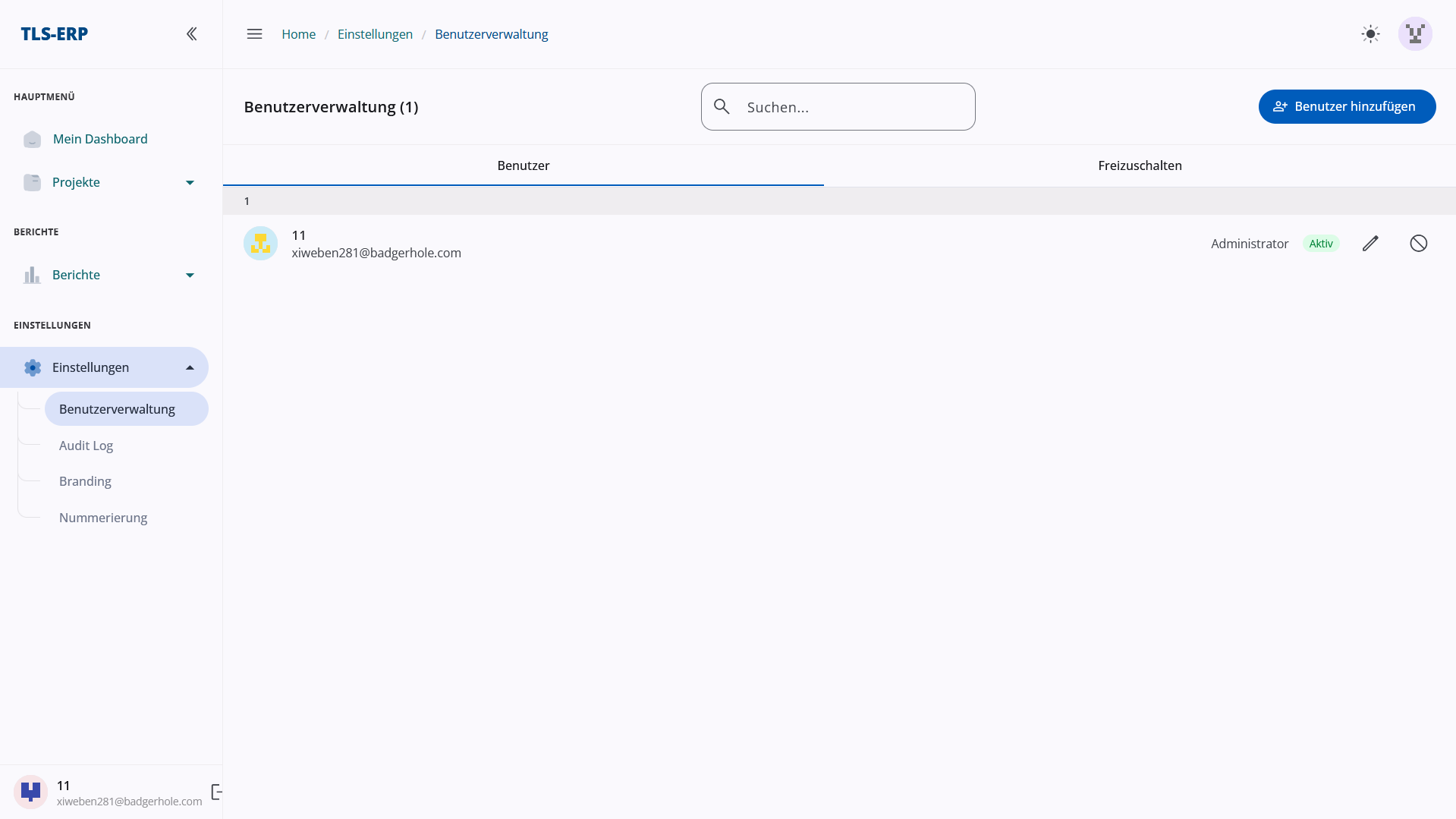Open Benutzerverwaltung in sidebar
This screenshot has width=1456, height=819.
[127, 409]
